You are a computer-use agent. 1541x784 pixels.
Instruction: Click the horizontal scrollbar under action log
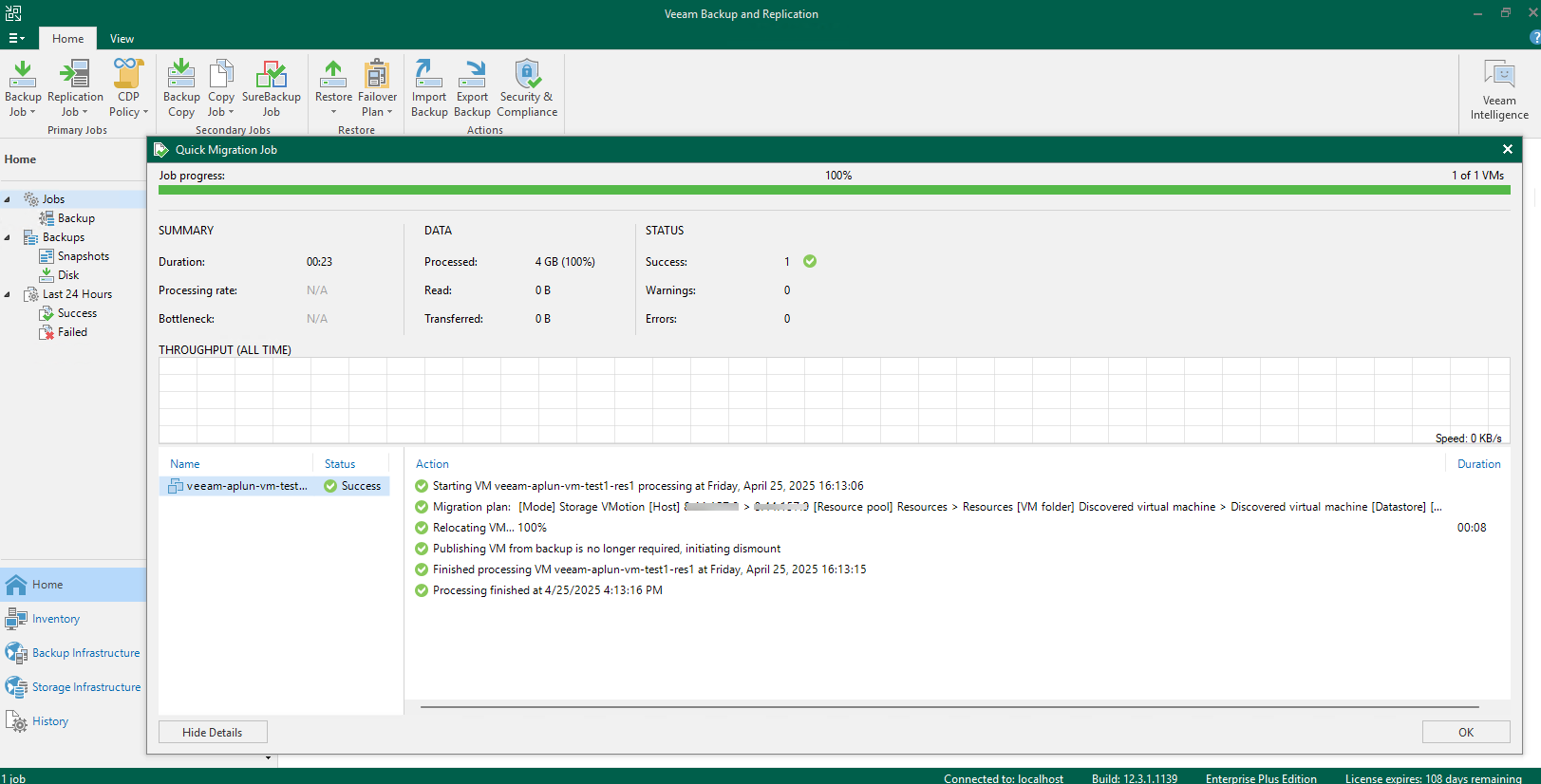click(949, 707)
